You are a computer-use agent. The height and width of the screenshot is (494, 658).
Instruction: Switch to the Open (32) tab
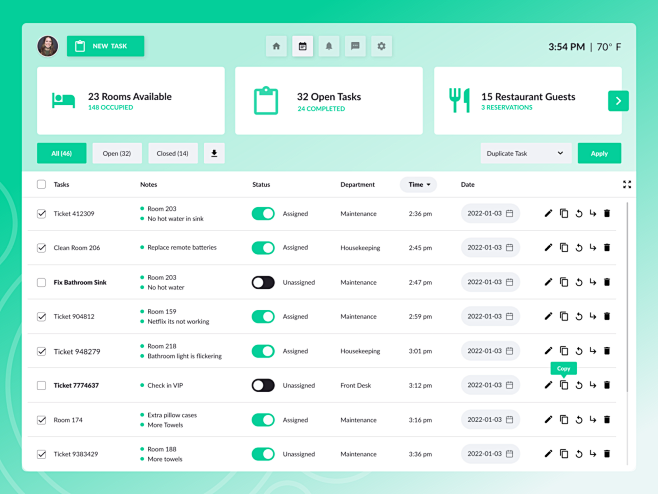pos(117,153)
